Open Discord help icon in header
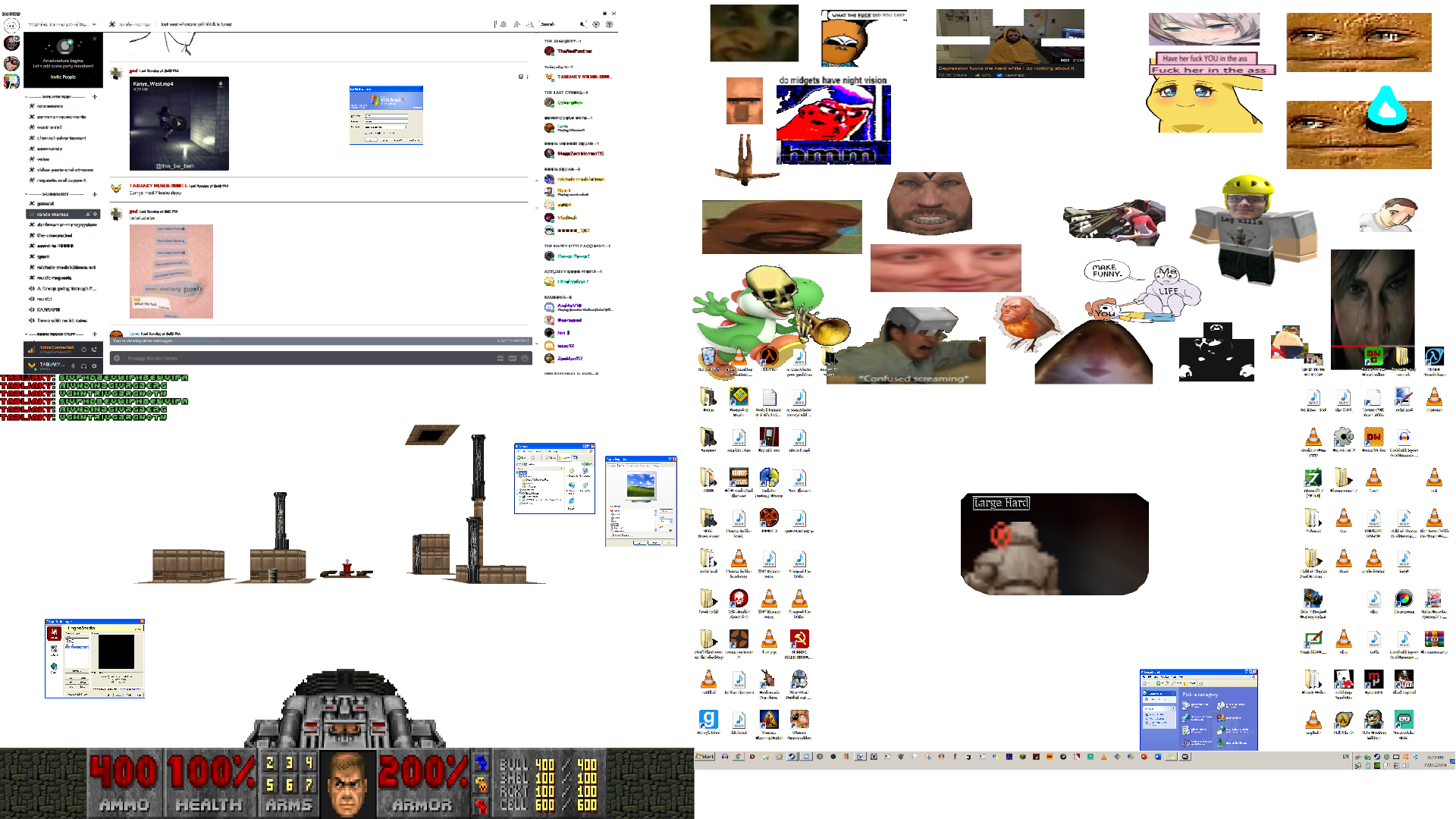The width and height of the screenshot is (1456, 819). (609, 24)
